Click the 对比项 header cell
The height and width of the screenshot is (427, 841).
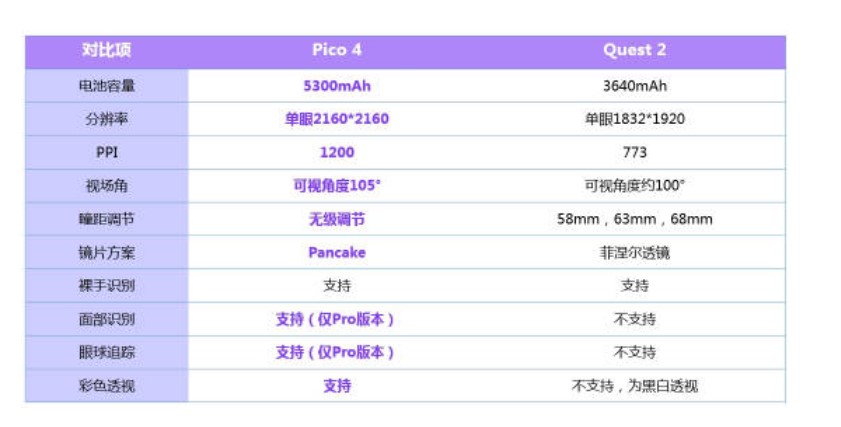click(106, 50)
